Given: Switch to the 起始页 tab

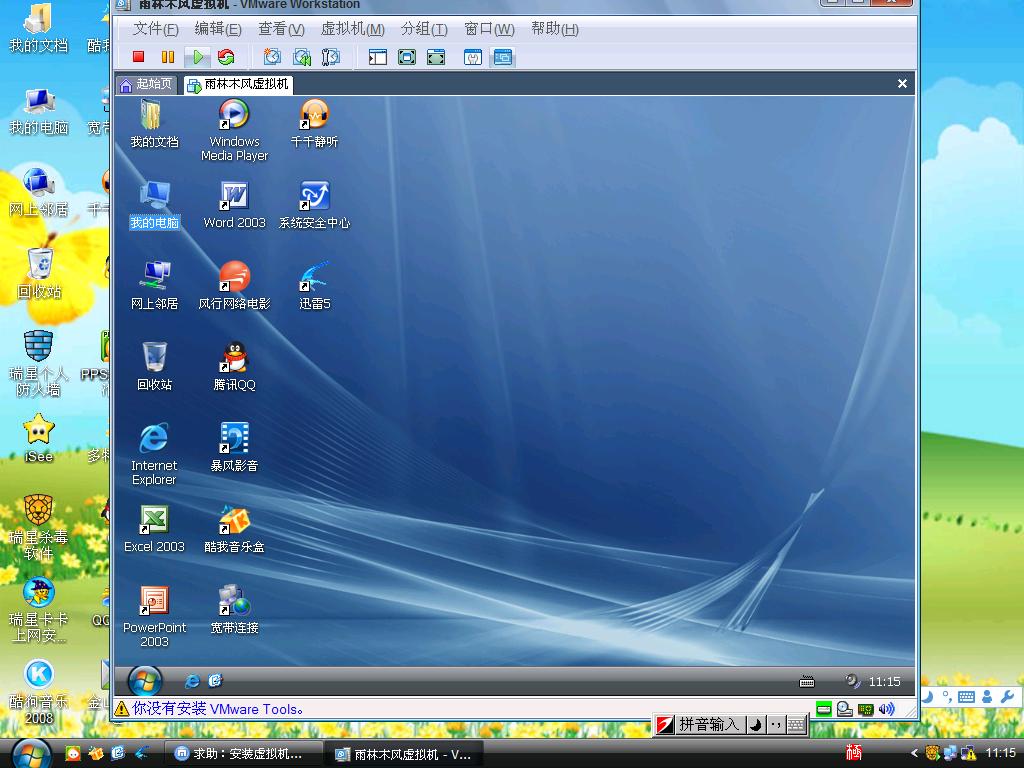Looking at the screenshot, I should point(146,84).
